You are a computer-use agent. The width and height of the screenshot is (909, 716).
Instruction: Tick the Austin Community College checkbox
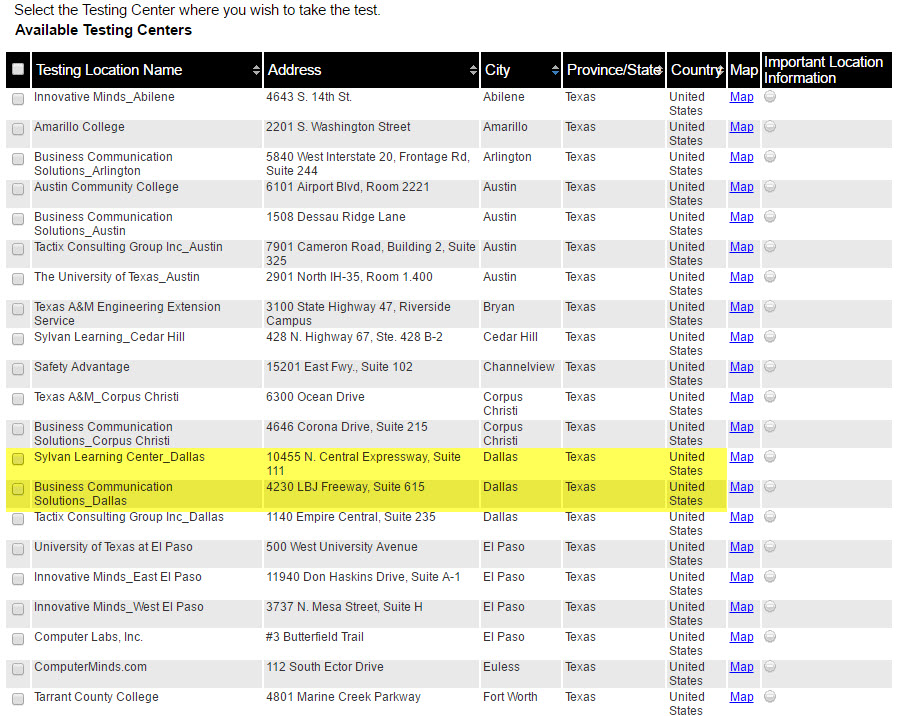[18, 189]
